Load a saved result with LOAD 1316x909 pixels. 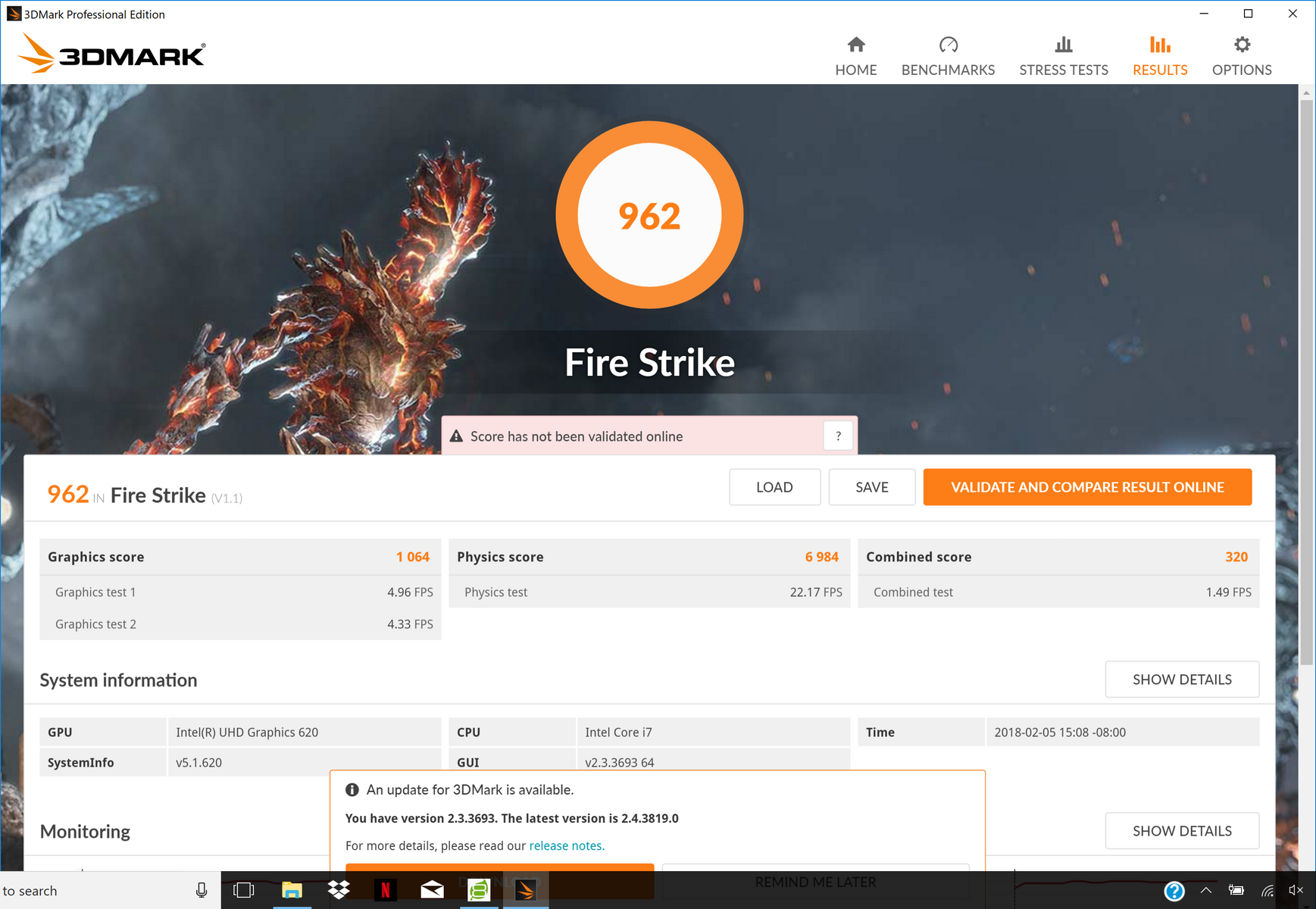pyautogui.click(x=774, y=487)
